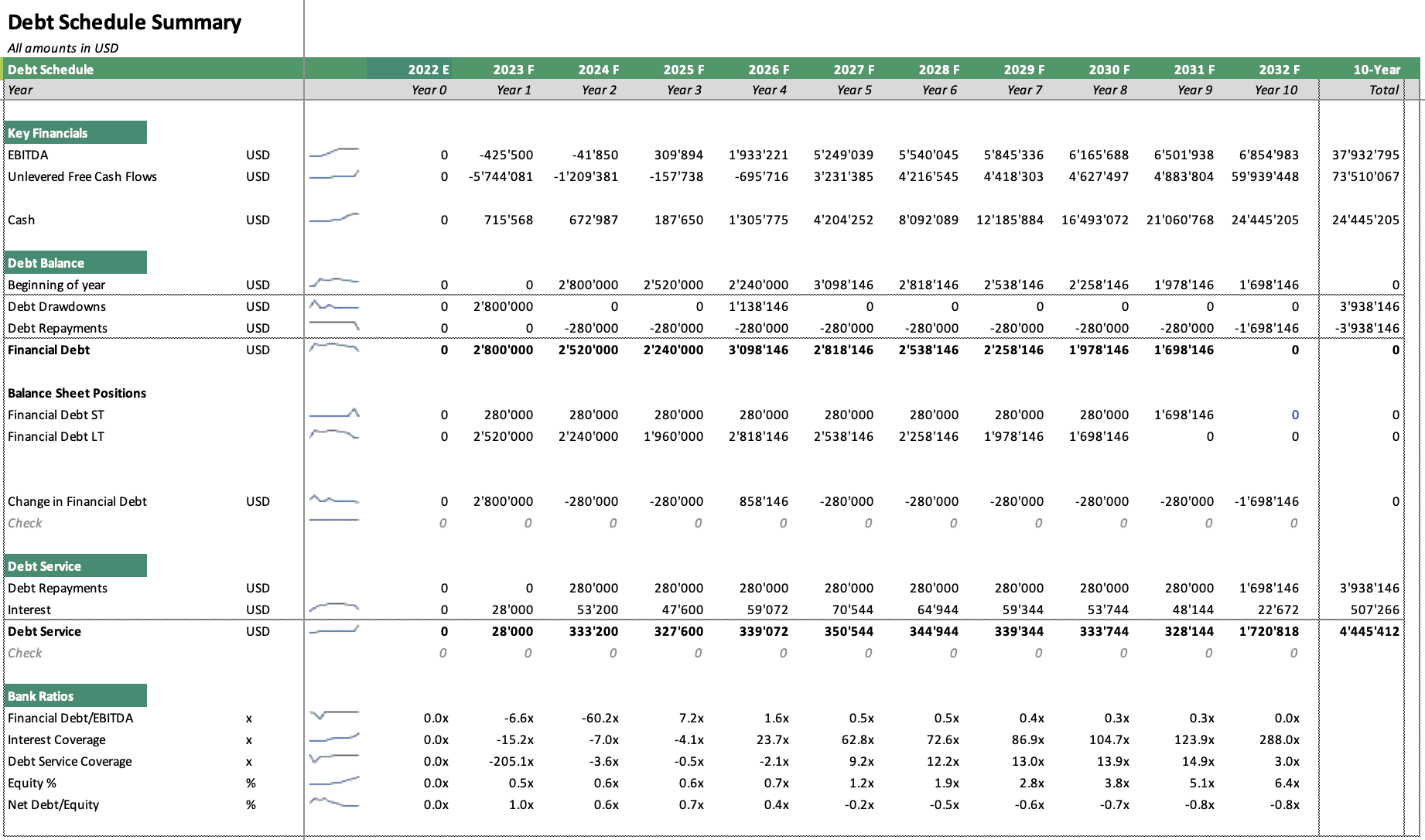Viewport: 1425px width, 840px height.
Task: Select the Bank Ratios section header
Action: tap(75, 695)
